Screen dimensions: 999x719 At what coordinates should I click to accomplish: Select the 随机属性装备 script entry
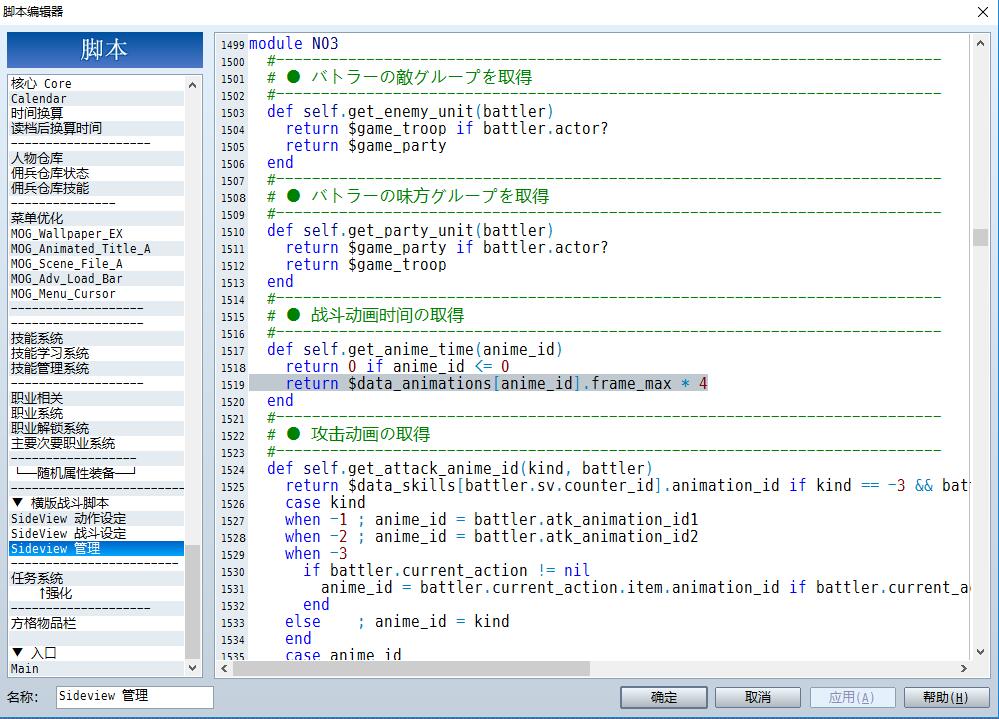(x=97, y=473)
